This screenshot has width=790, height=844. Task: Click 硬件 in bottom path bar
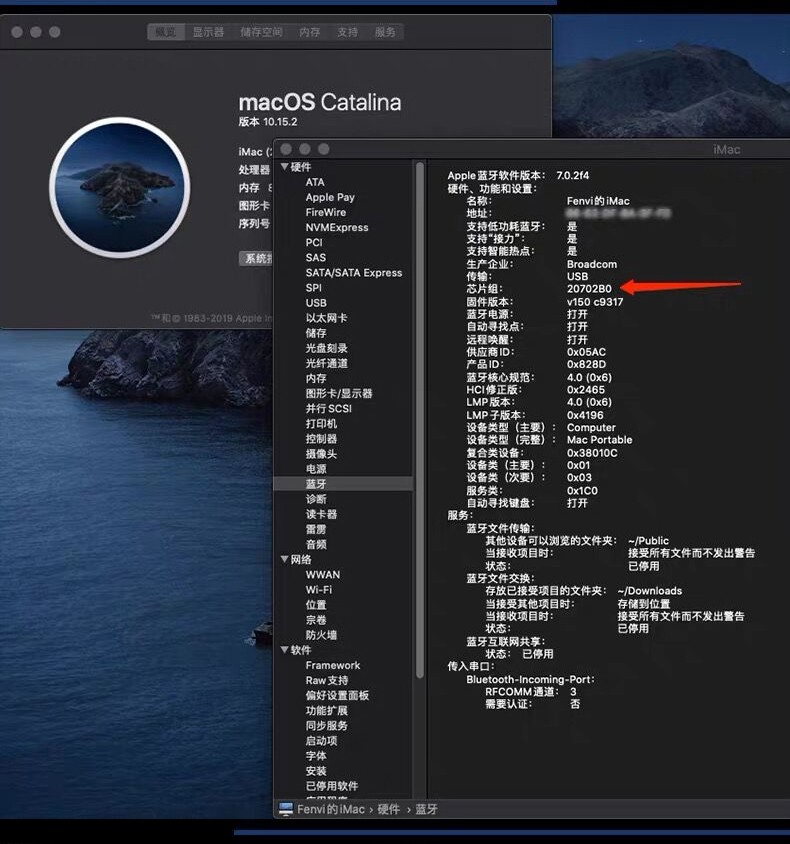(x=389, y=809)
